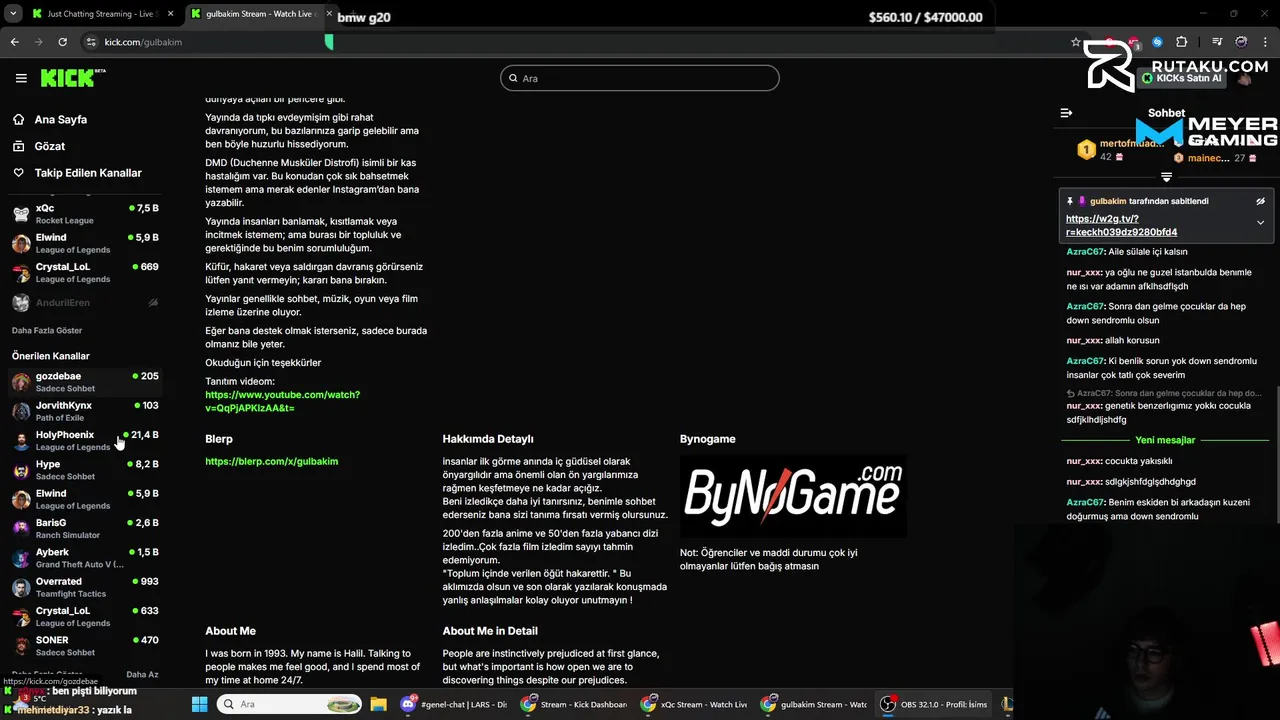Open mertofmuad top gifter entry
This screenshot has height=720, width=1280.
(1120, 150)
